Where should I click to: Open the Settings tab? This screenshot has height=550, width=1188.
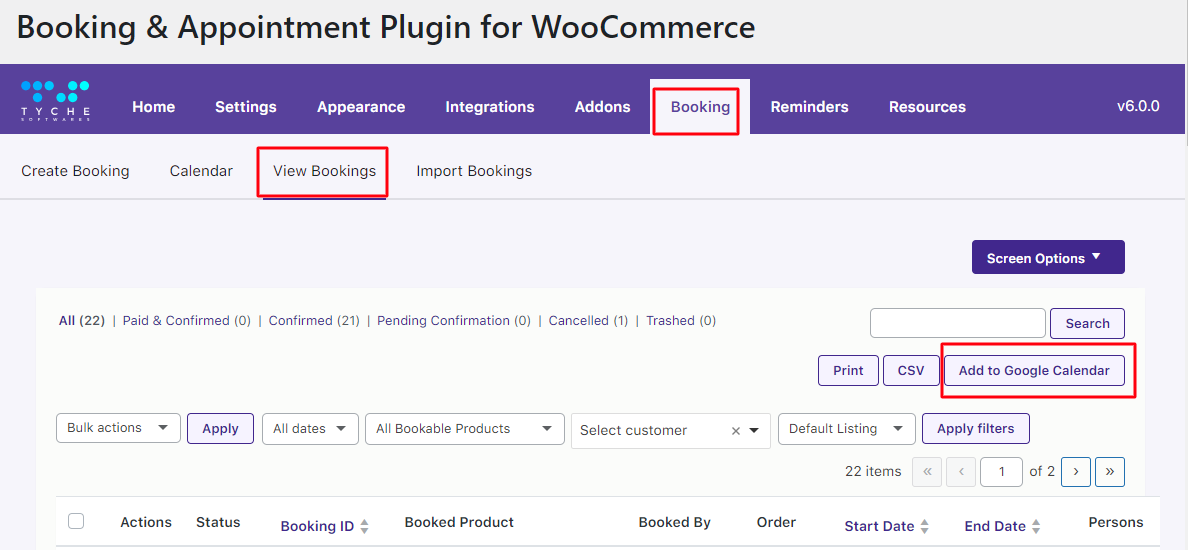245,107
